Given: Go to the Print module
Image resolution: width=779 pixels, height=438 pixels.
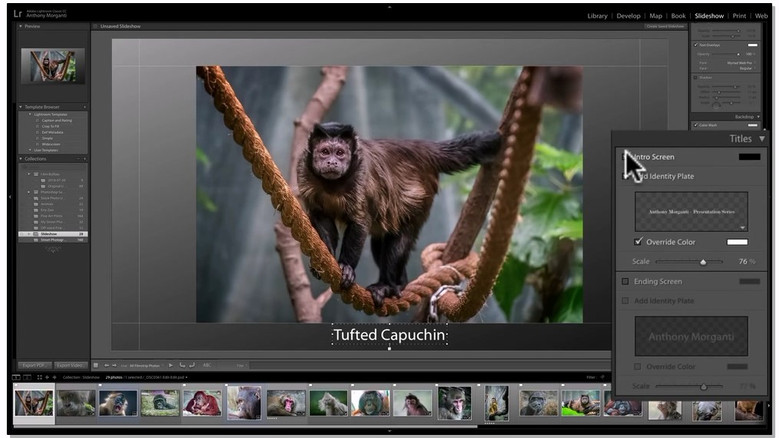Looking at the screenshot, I should [x=739, y=16].
